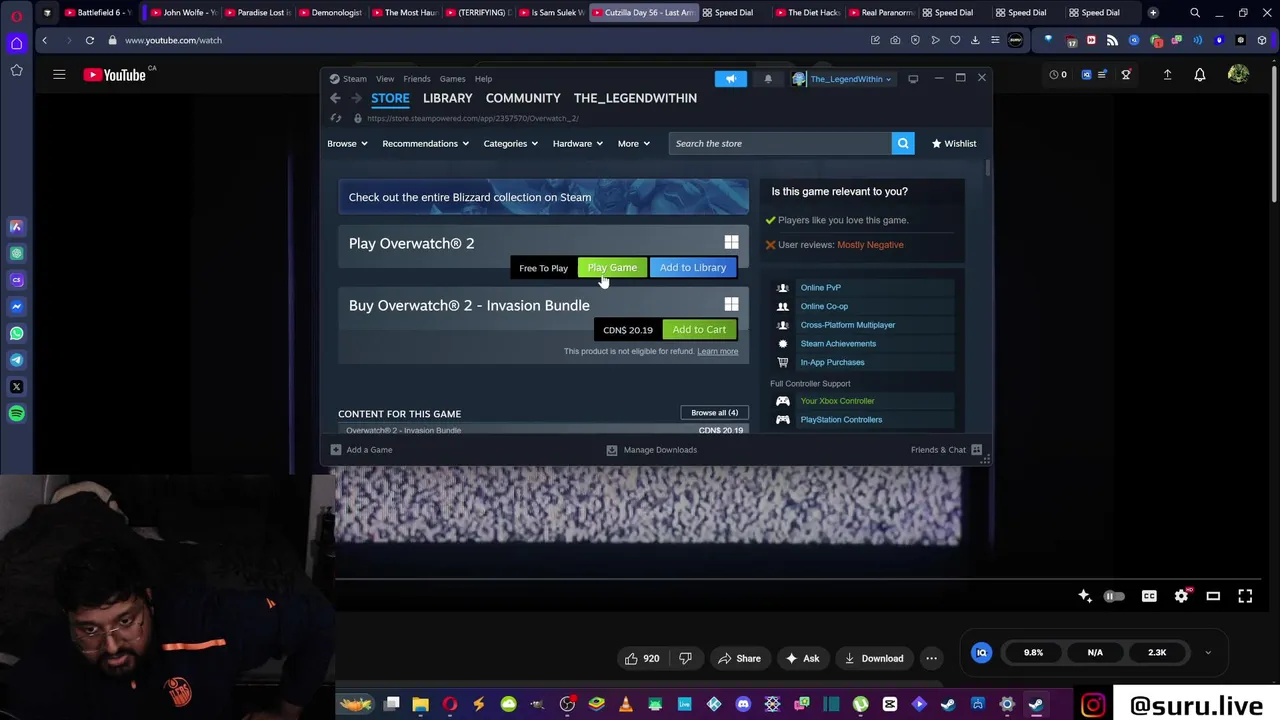The image size is (1280, 720).
Task: Toggle closed captions on the player
Action: tap(1149, 596)
